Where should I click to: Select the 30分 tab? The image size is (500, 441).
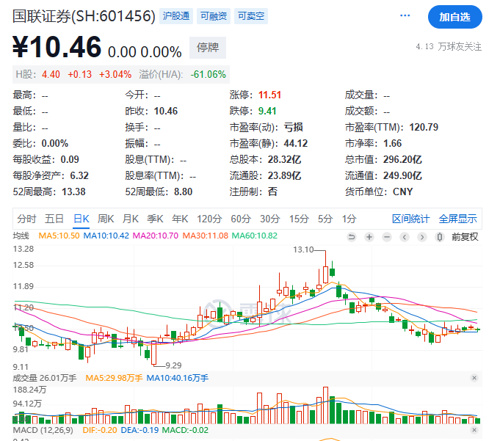[x=270, y=219]
